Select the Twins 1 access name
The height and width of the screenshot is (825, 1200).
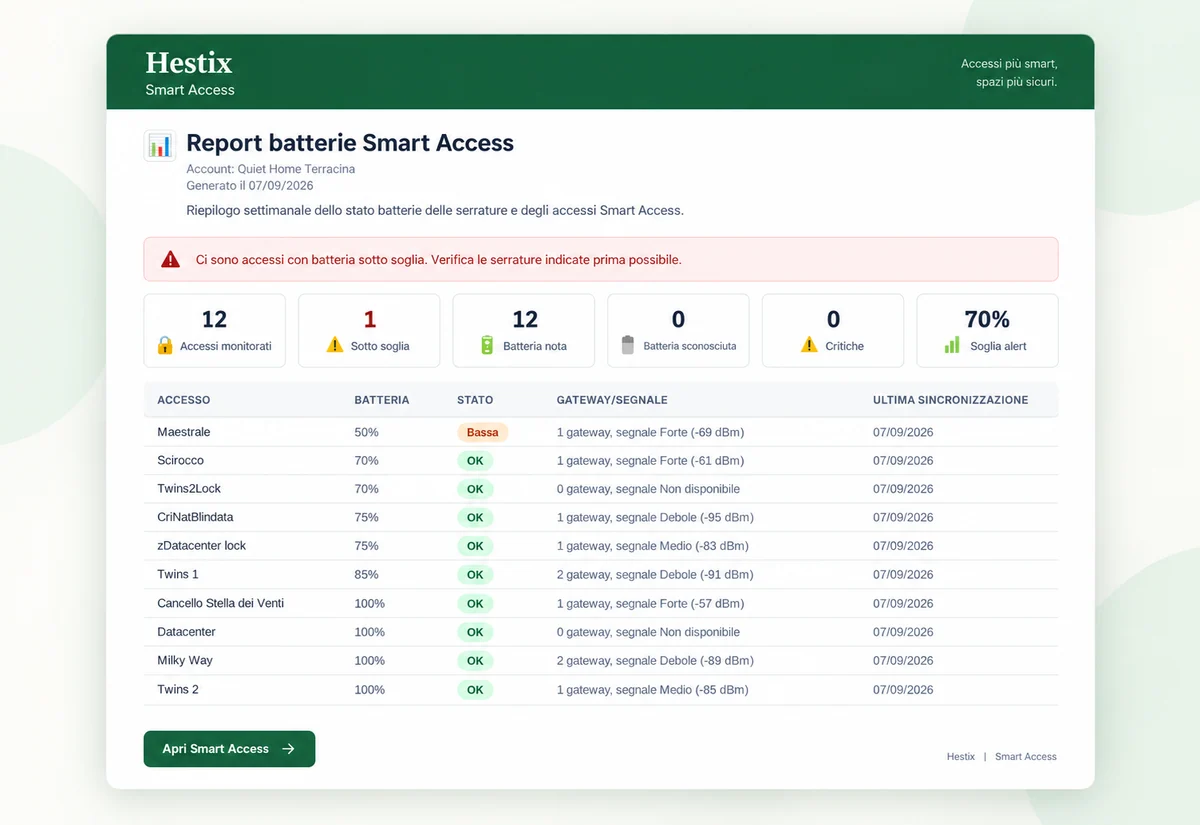178,575
